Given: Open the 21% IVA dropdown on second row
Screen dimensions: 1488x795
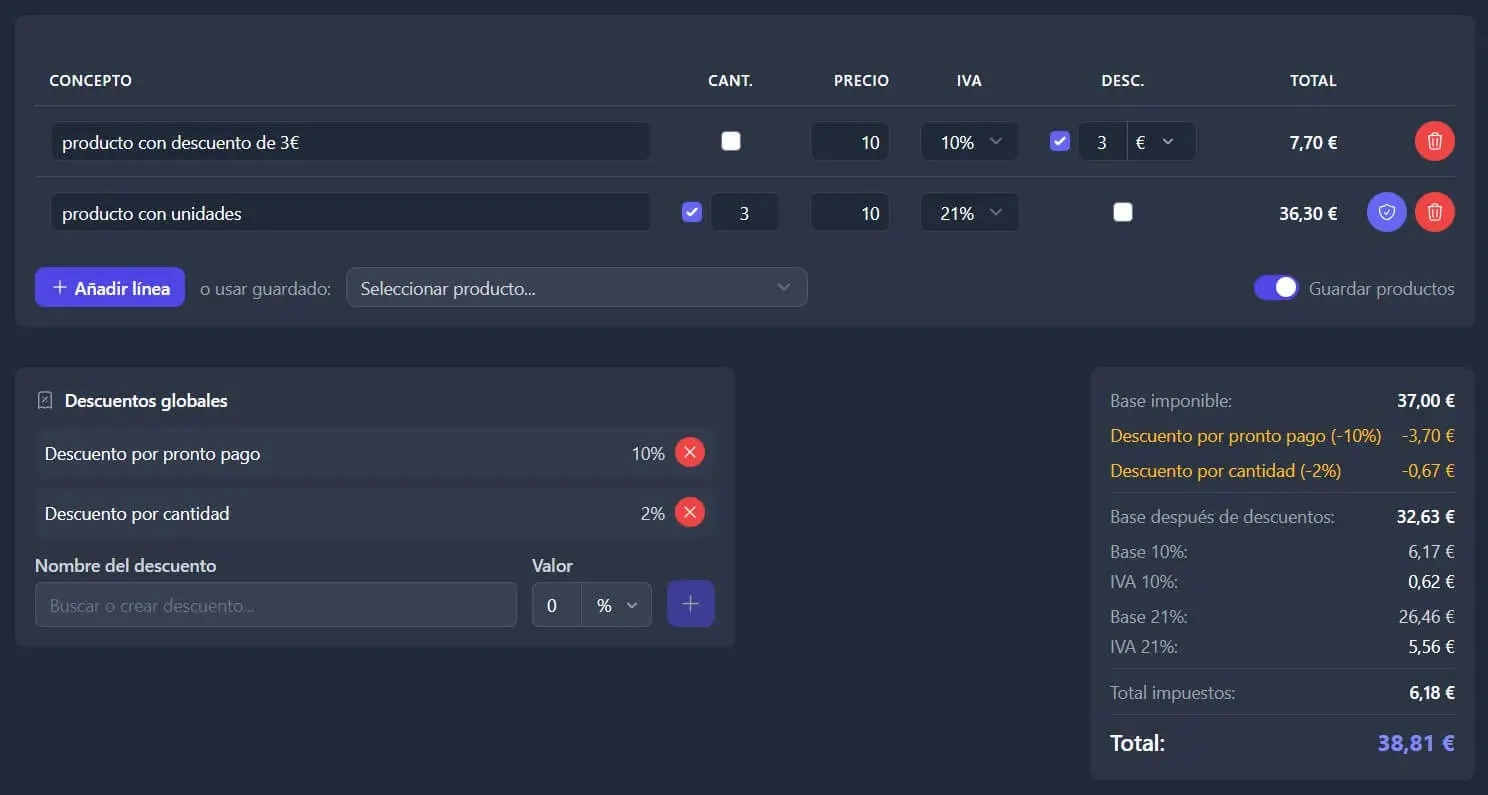Looking at the screenshot, I should pyautogui.click(x=969, y=213).
